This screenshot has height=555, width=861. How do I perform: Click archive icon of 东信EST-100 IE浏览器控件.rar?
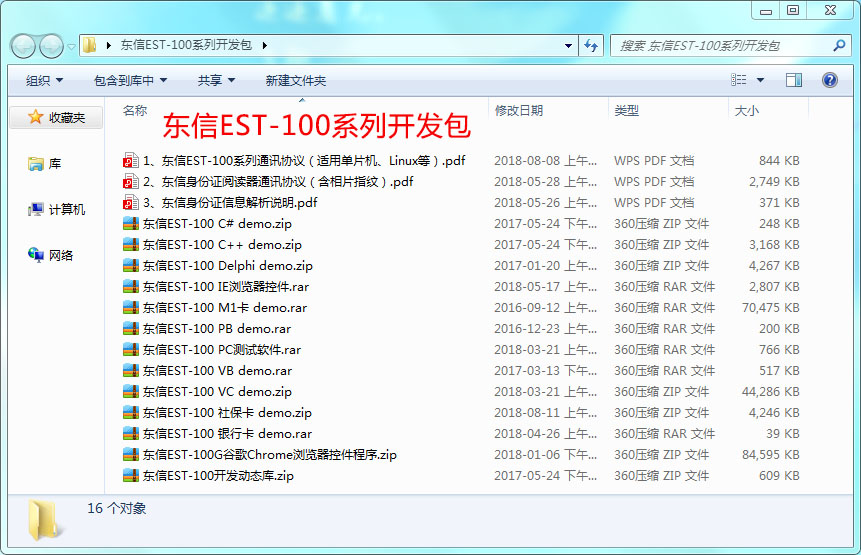tap(131, 287)
